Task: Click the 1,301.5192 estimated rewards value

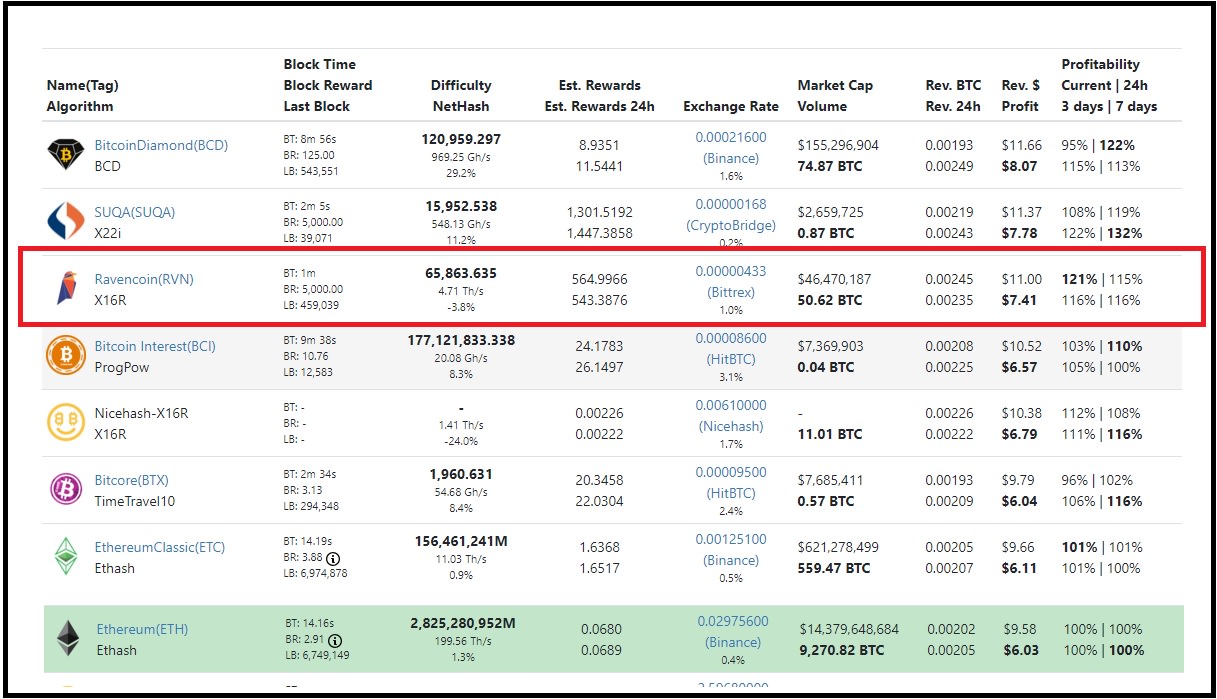Action: (x=599, y=213)
